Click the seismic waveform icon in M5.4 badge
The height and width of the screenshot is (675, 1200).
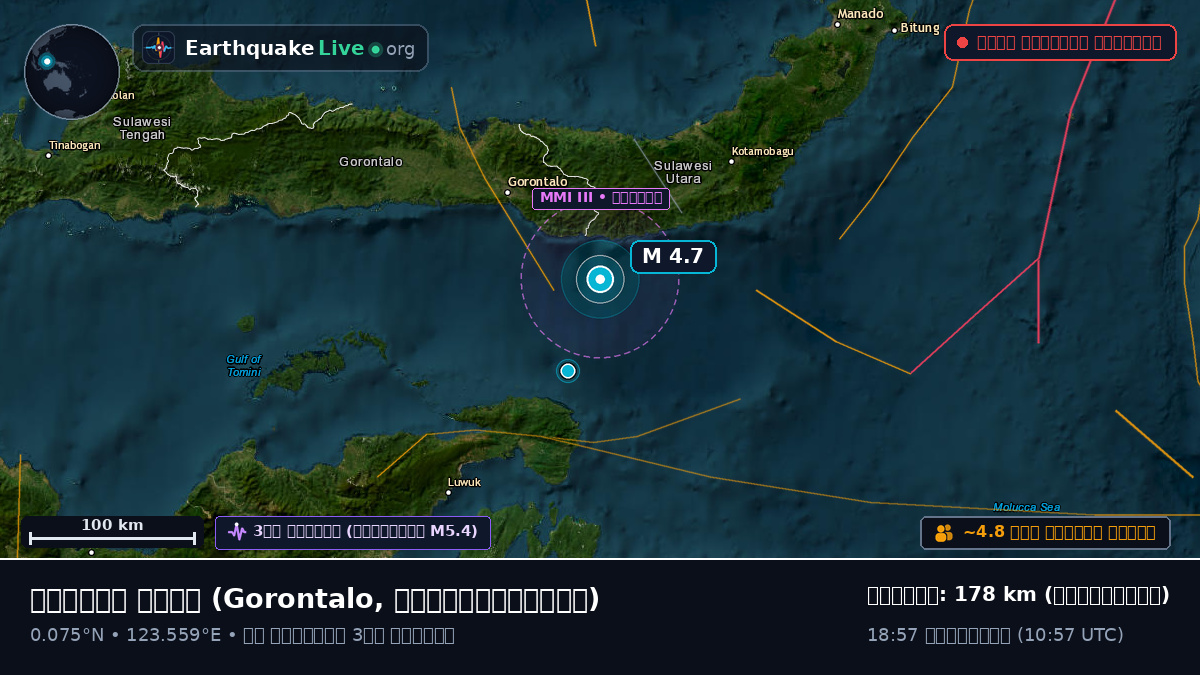click(x=237, y=532)
